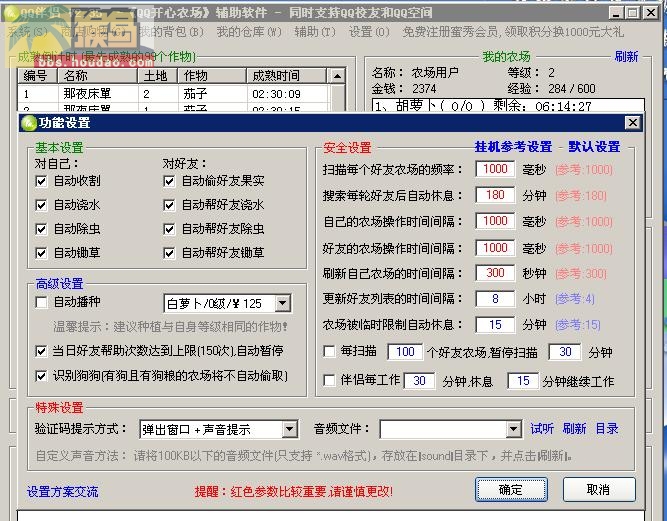Edit 搜索每轮好友后自动休息 field
The width and height of the screenshot is (667, 521).
pyautogui.click(x=495, y=195)
